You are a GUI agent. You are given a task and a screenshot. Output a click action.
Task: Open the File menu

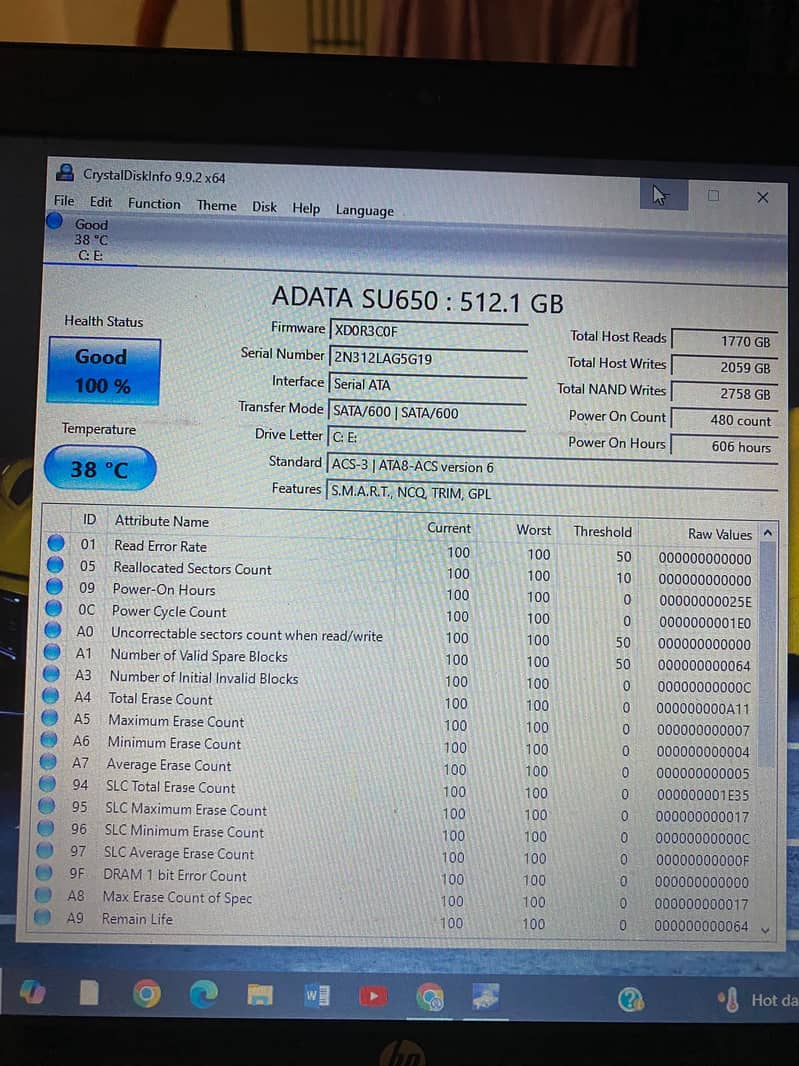tap(64, 201)
